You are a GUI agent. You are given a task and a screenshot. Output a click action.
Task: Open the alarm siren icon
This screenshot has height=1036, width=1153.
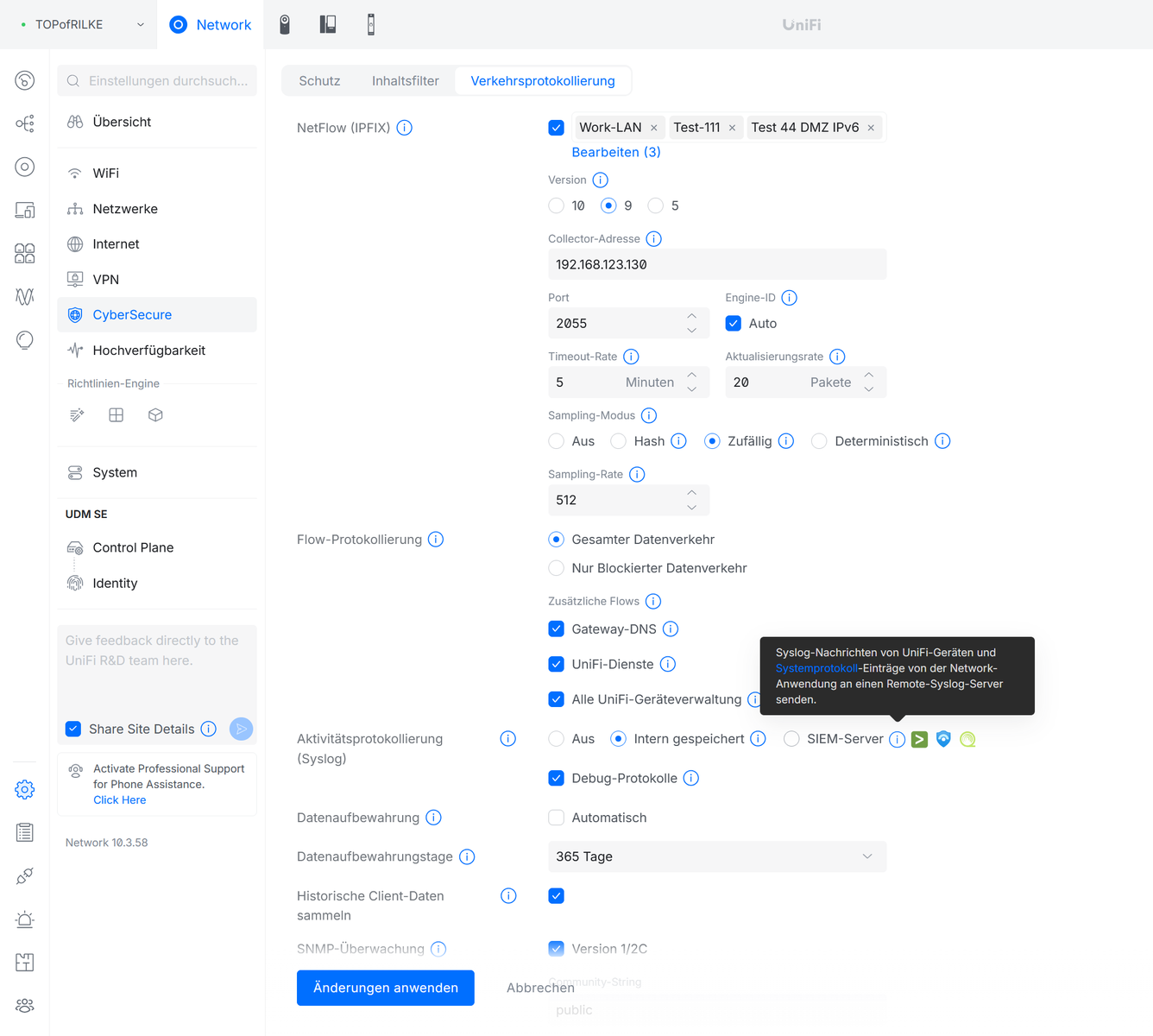(x=25, y=919)
